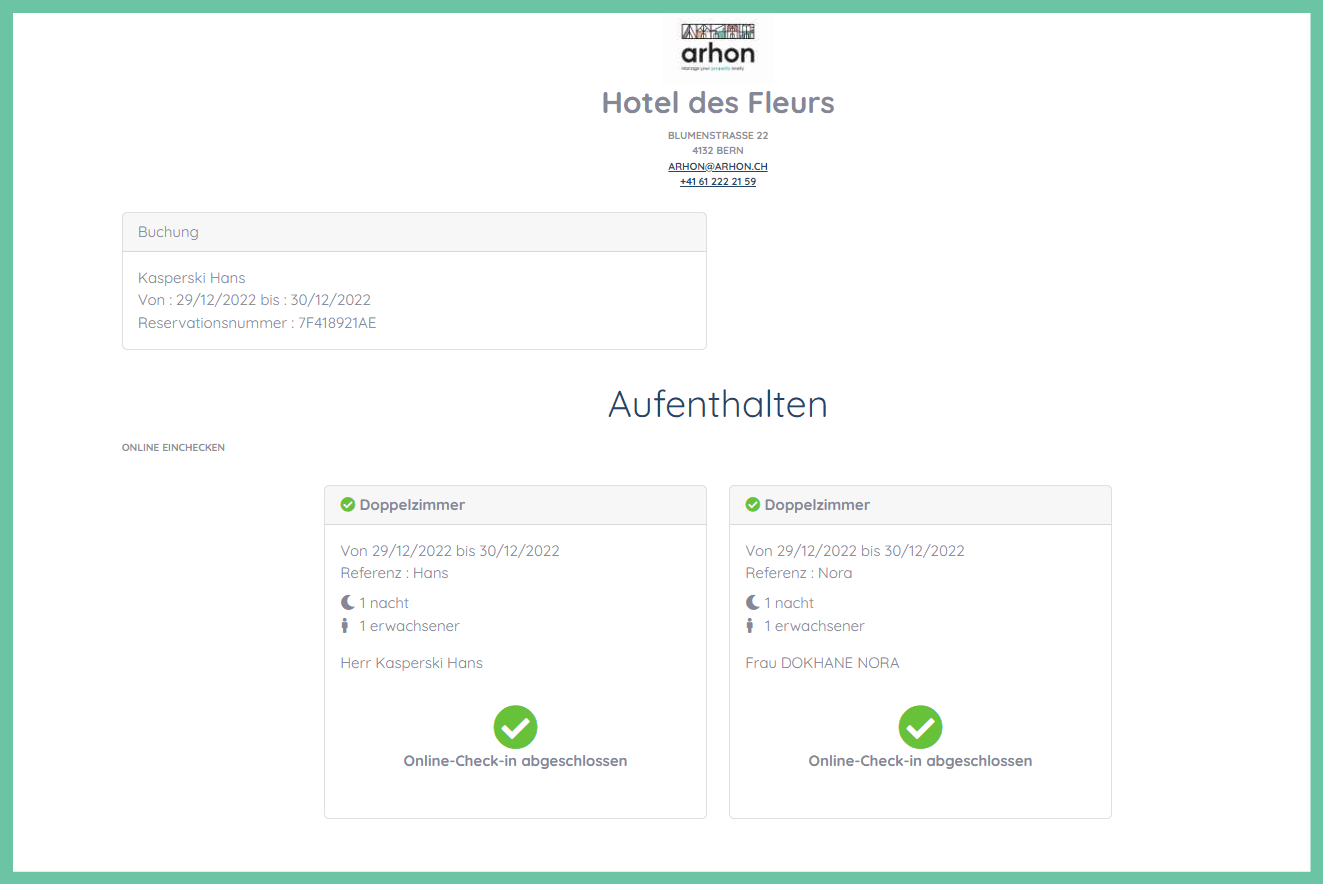Click large green checkmark under Frau DOKHANE NORA
Image resolution: width=1323 pixels, height=884 pixels.
pyautogui.click(x=920, y=727)
